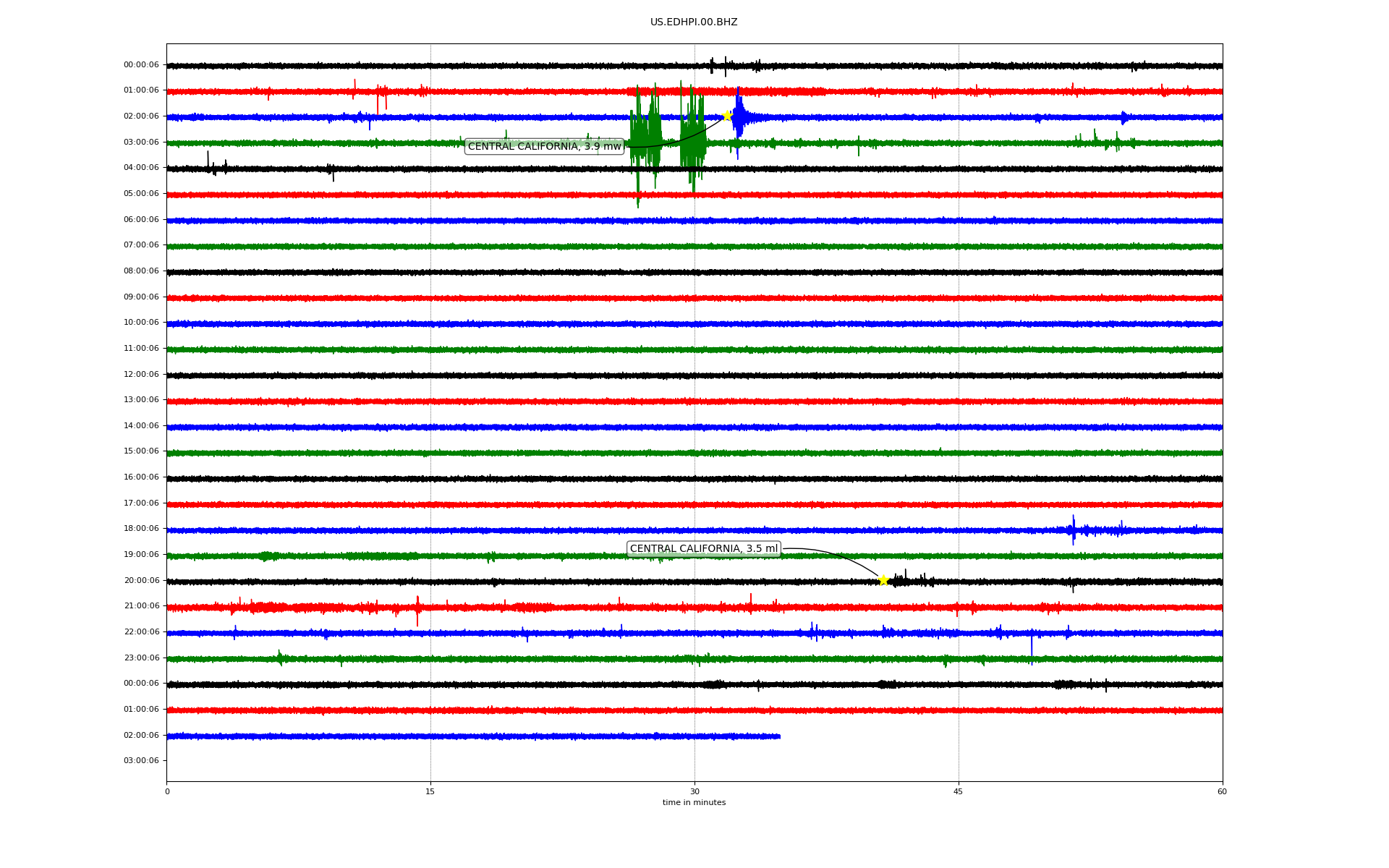
Task: Click the 21:00:06 time label
Action: pos(141,605)
